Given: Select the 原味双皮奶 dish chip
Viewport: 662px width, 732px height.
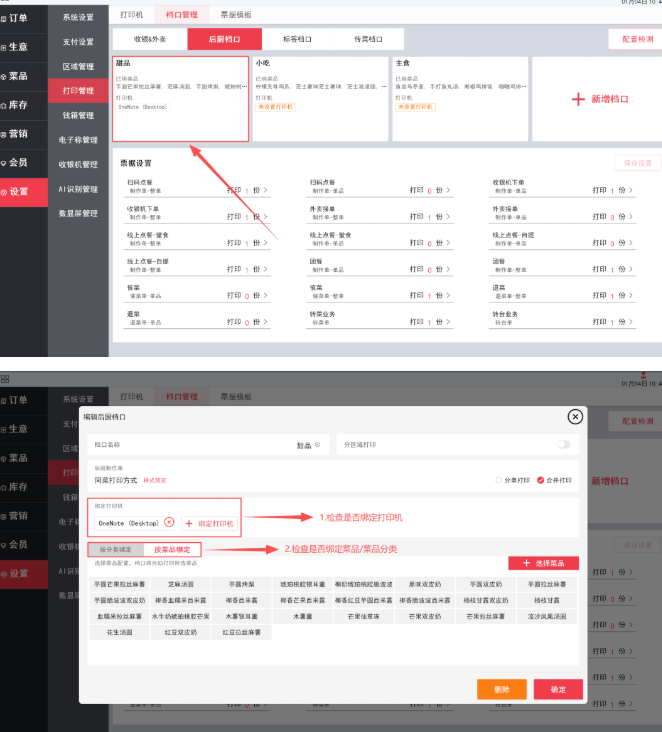Looking at the screenshot, I should click(x=425, y=584).
